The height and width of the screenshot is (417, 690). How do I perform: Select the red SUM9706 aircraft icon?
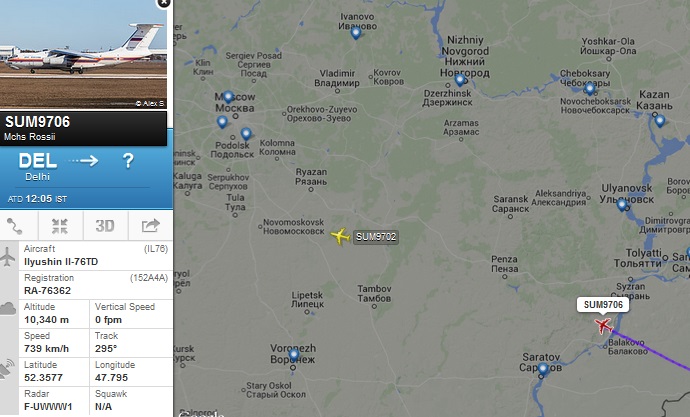pos(603,326)
